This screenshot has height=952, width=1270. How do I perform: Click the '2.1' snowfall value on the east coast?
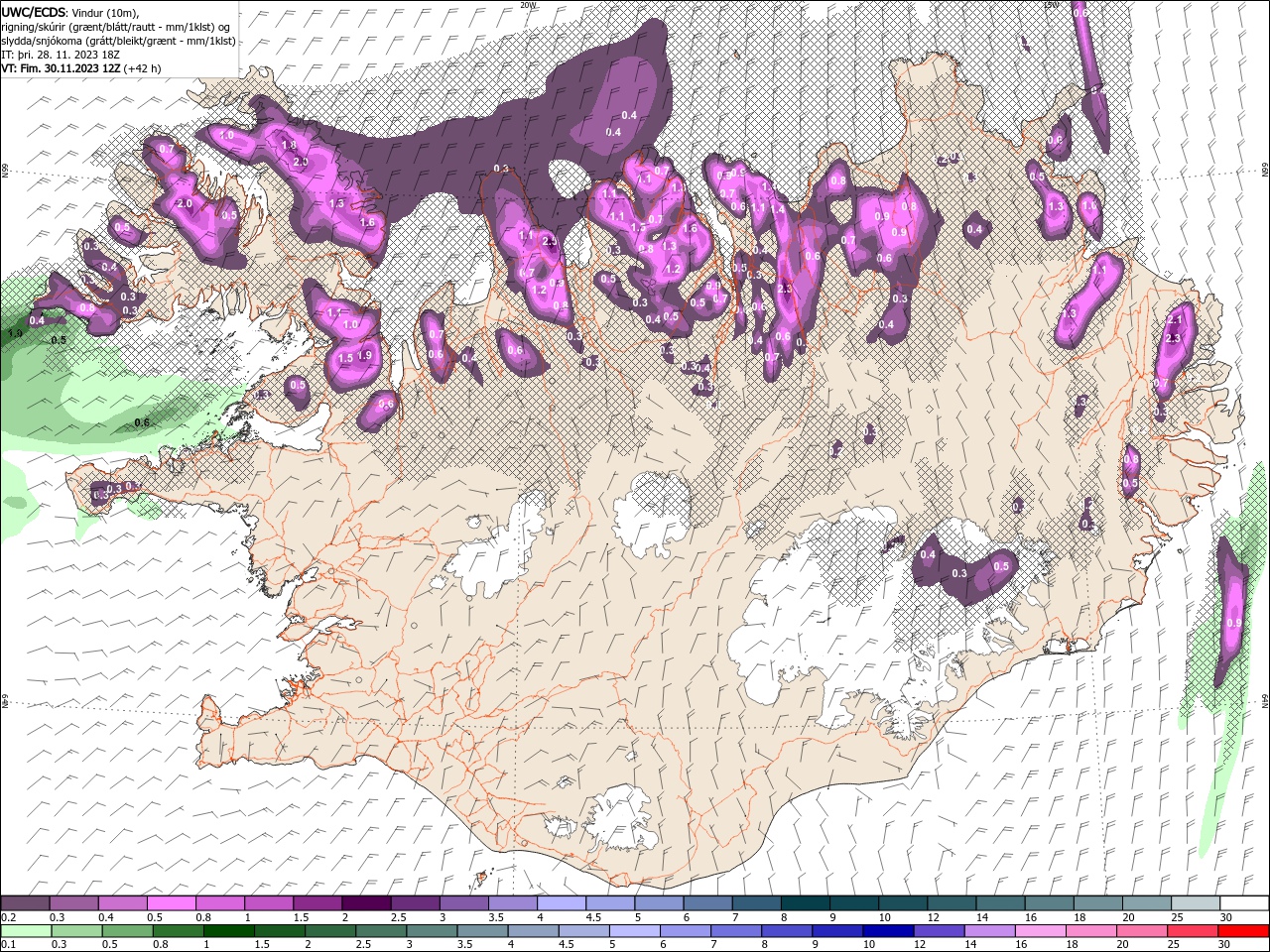[x=1177, y=320]
